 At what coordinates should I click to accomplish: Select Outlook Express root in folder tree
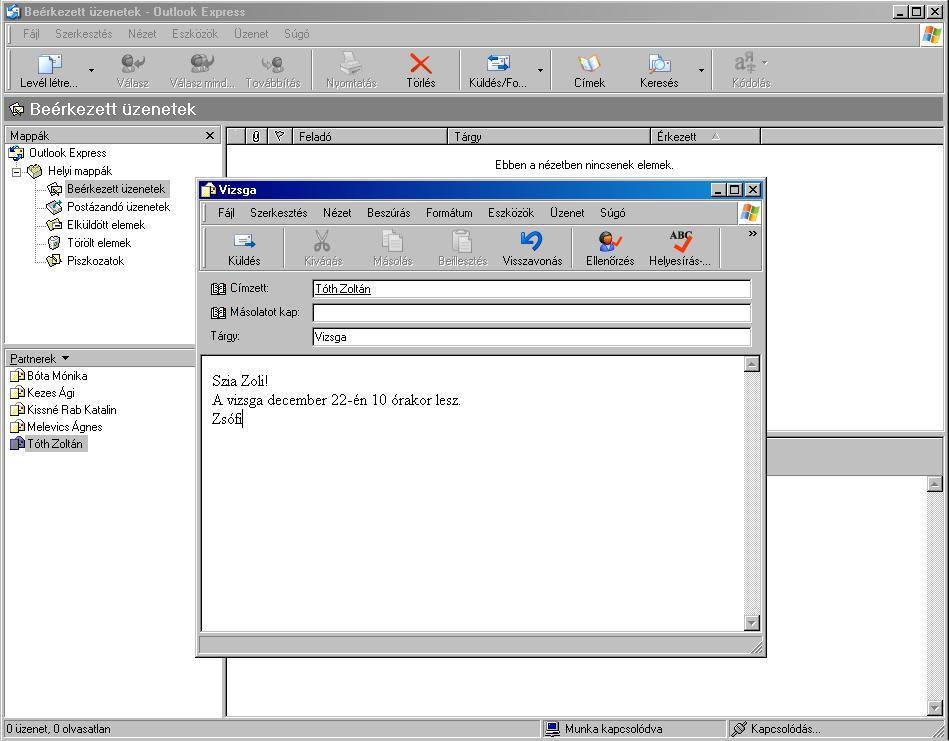[x=67, y=153]
